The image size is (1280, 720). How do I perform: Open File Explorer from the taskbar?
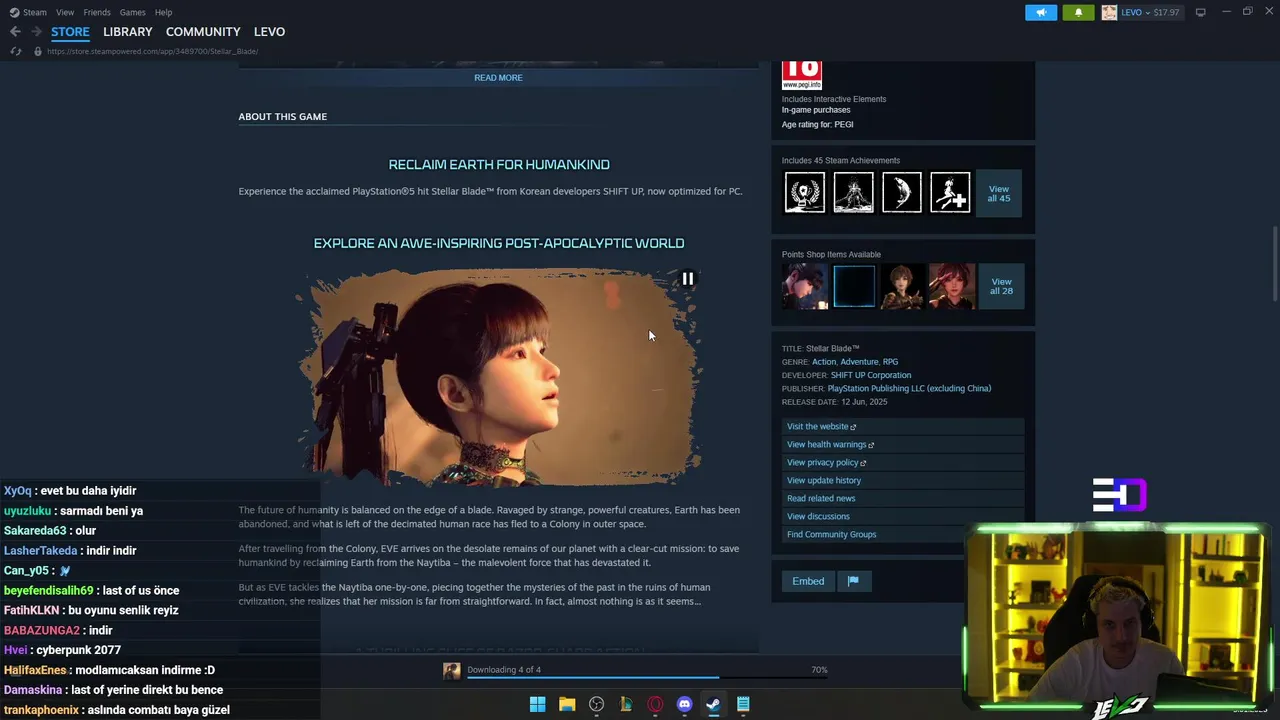point(567,704)
